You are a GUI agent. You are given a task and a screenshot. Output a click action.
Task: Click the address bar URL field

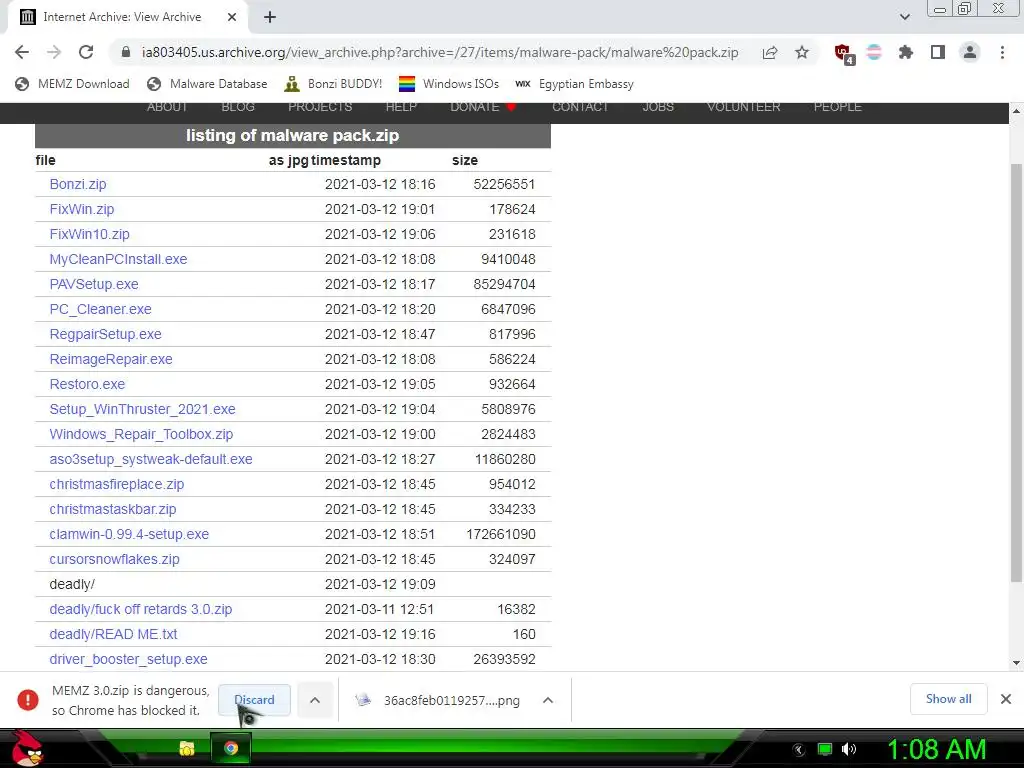[x=440, y=52]
